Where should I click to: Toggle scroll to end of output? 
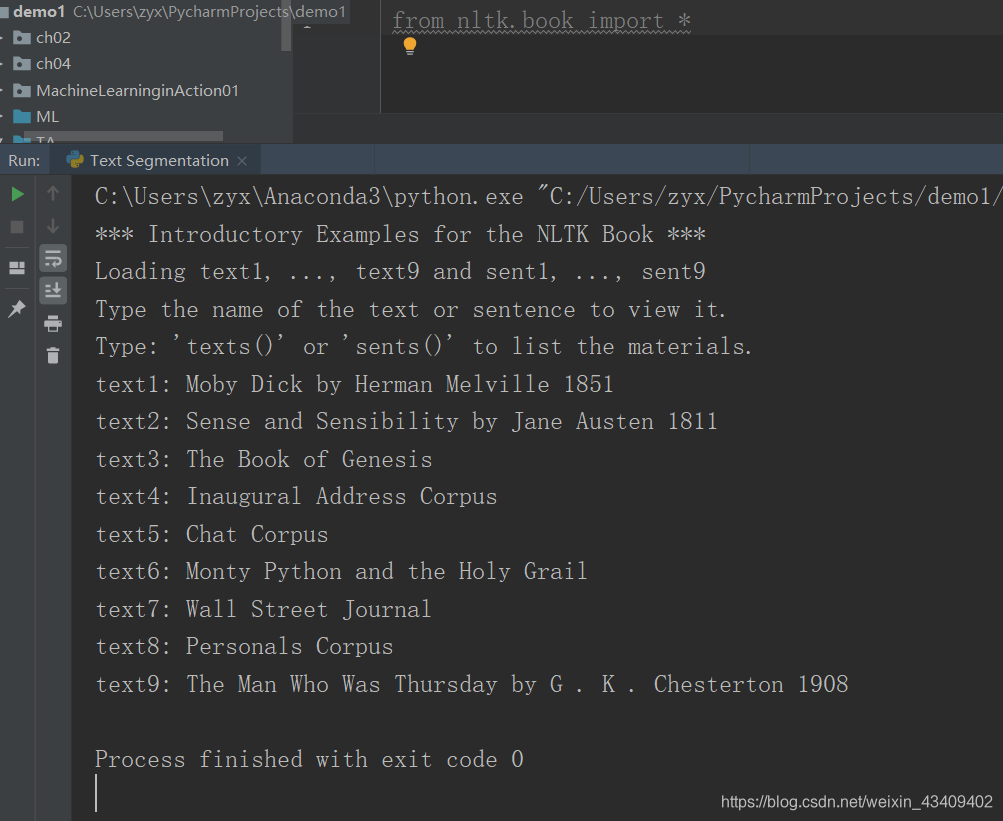point(53,291)
